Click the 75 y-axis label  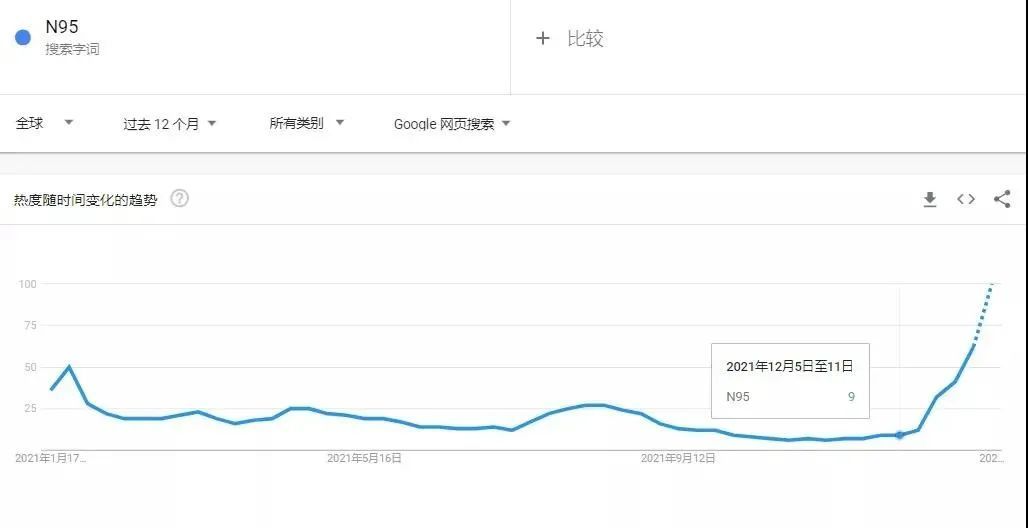click(x=30, y=326)
